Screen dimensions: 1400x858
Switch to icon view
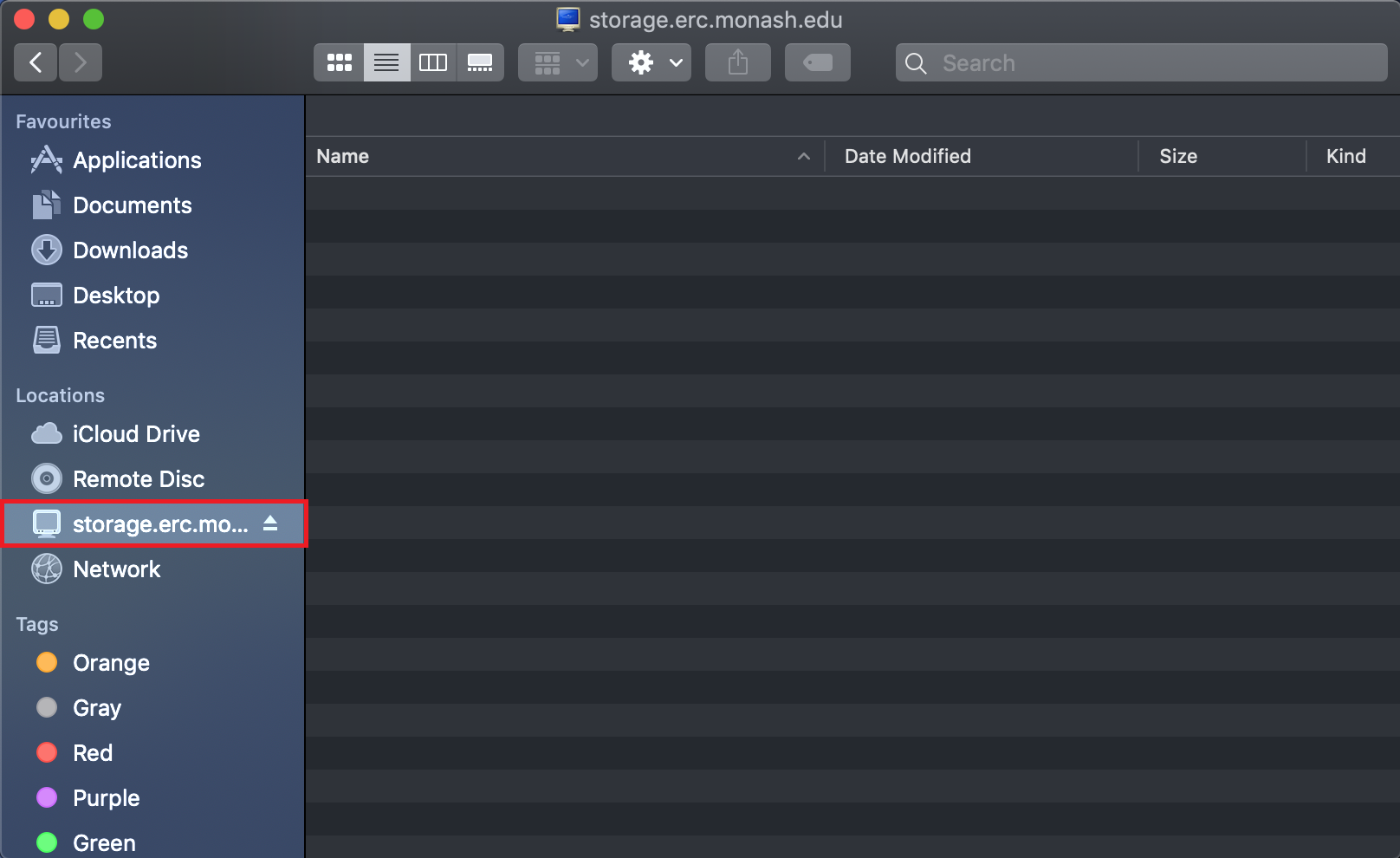(x=339, y=62)
